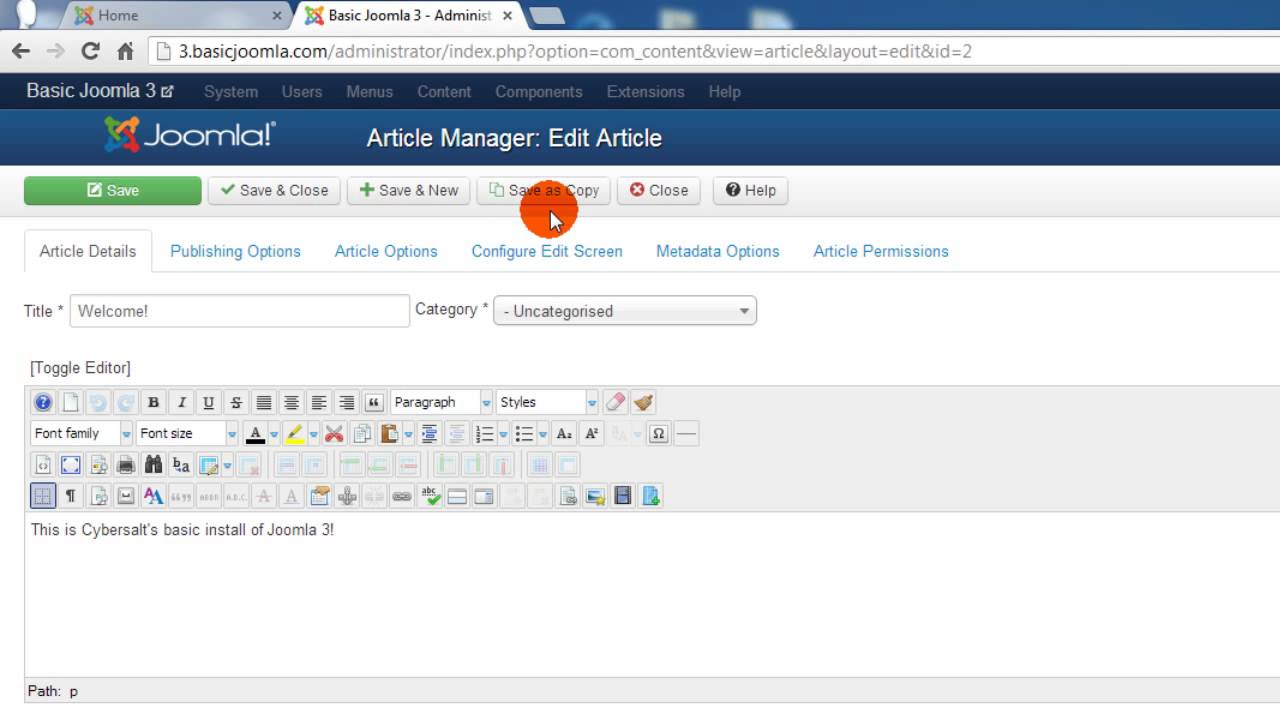
Task: Switch to Metadata Options tab
Action: coord(718,251)
